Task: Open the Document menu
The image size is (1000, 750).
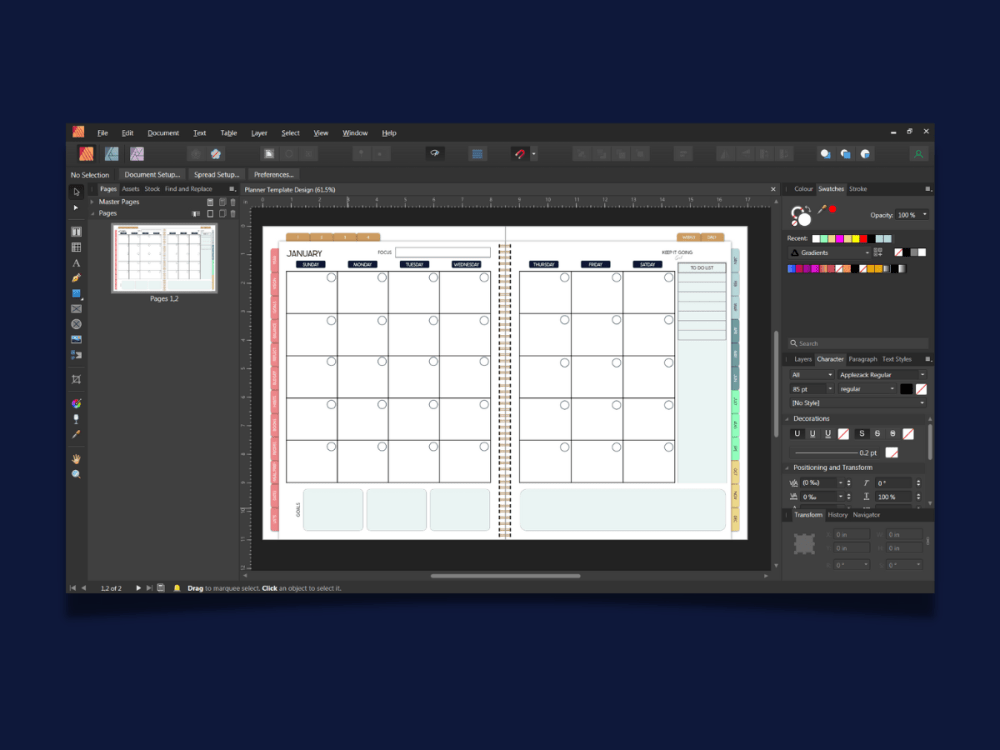Action: click(163, 133)
